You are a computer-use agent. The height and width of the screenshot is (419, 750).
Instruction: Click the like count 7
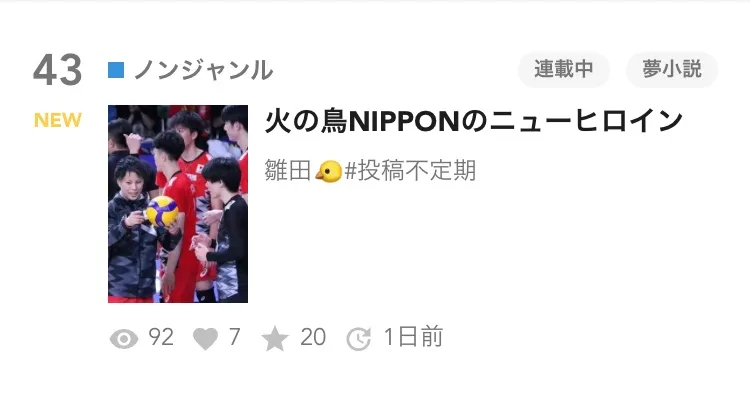tap(234, 337)
